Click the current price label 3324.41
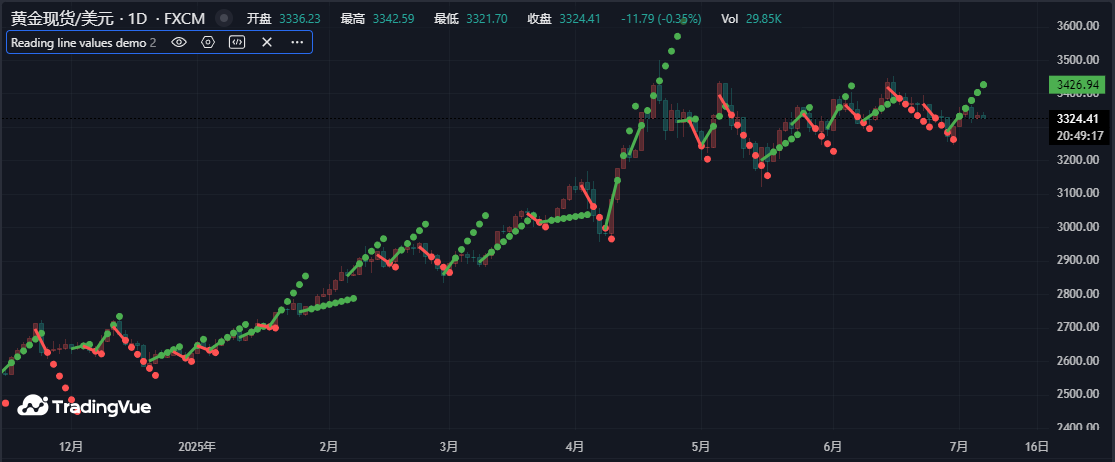 pos(1080,119)
